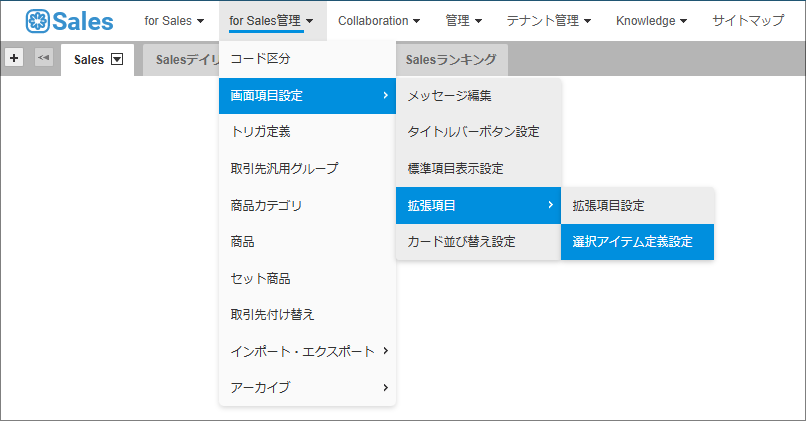Open the for Sales menu

pyautogui.click(x=174, y=21)
